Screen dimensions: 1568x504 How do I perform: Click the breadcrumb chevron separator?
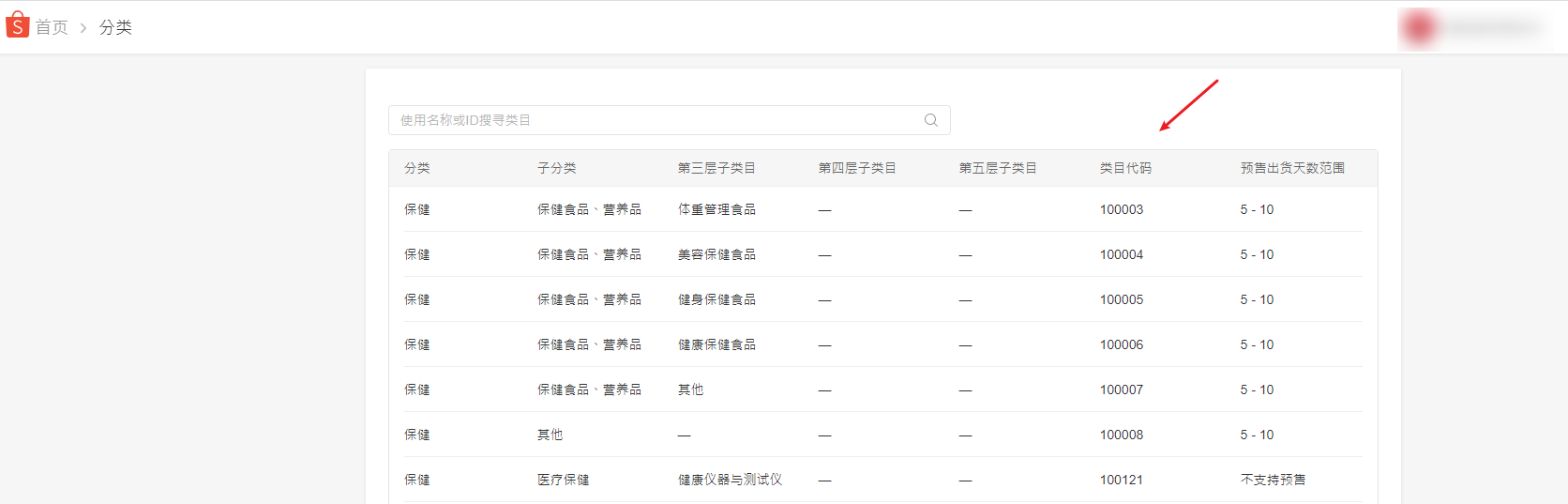pos(83,28)
